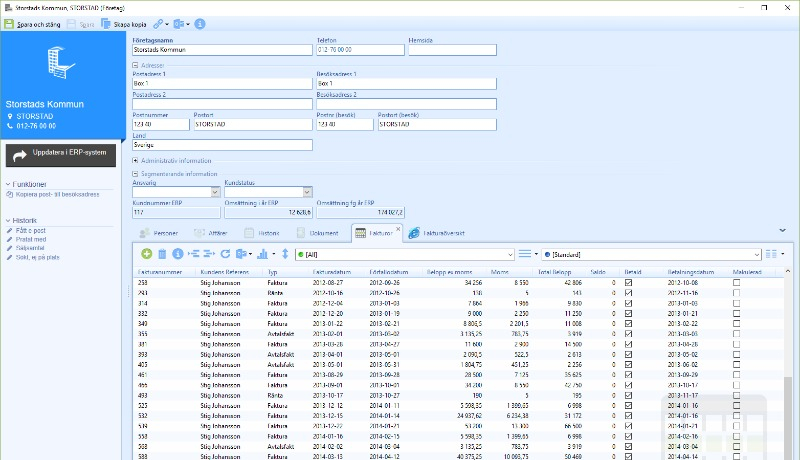Close the Fakturor tab

point(398,229)
